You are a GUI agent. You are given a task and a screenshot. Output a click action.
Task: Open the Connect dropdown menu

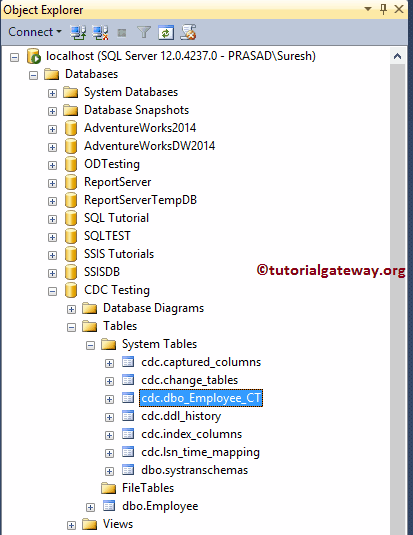[x=34, y=32]
